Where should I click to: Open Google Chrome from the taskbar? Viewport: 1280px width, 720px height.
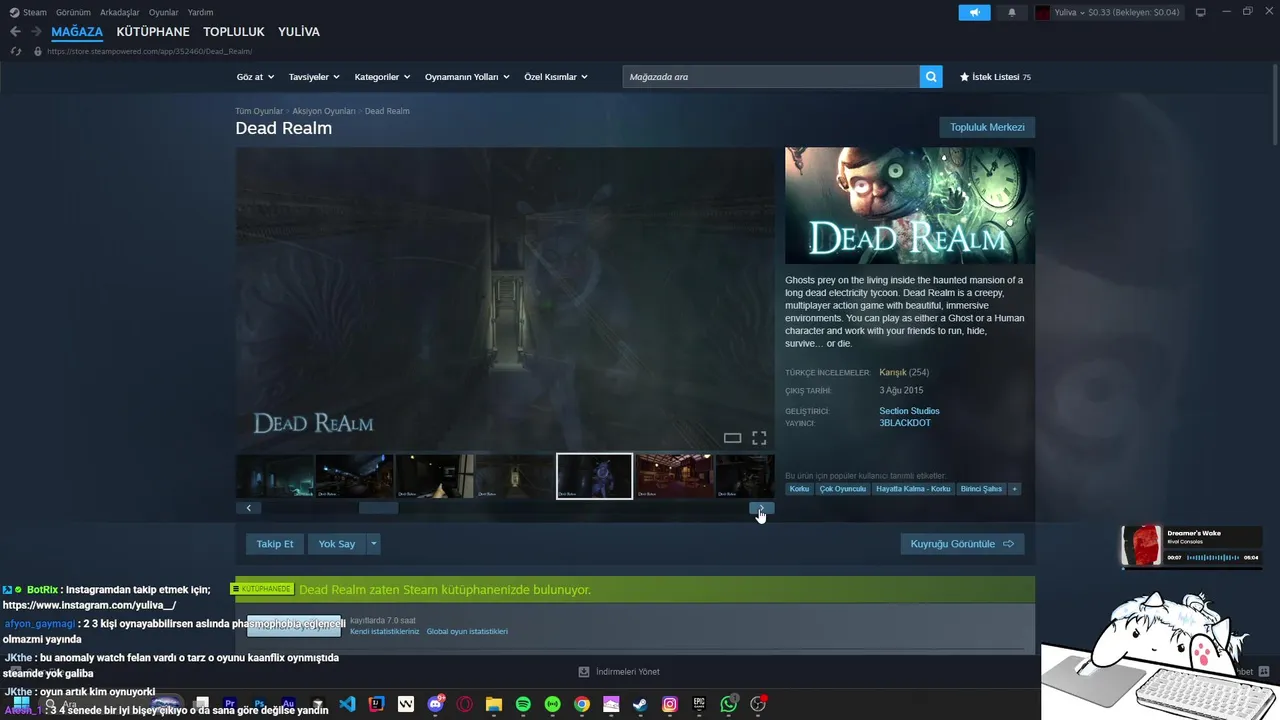coord(581,704)
